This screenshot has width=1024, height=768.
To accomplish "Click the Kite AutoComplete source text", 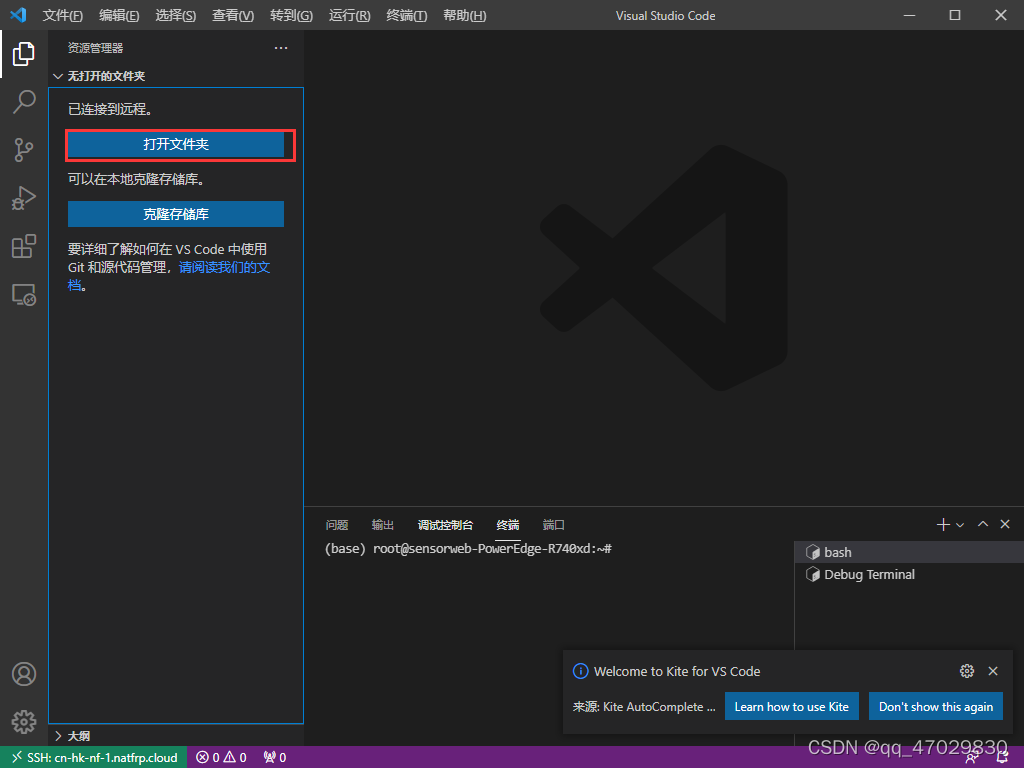I will click(644, 707).
